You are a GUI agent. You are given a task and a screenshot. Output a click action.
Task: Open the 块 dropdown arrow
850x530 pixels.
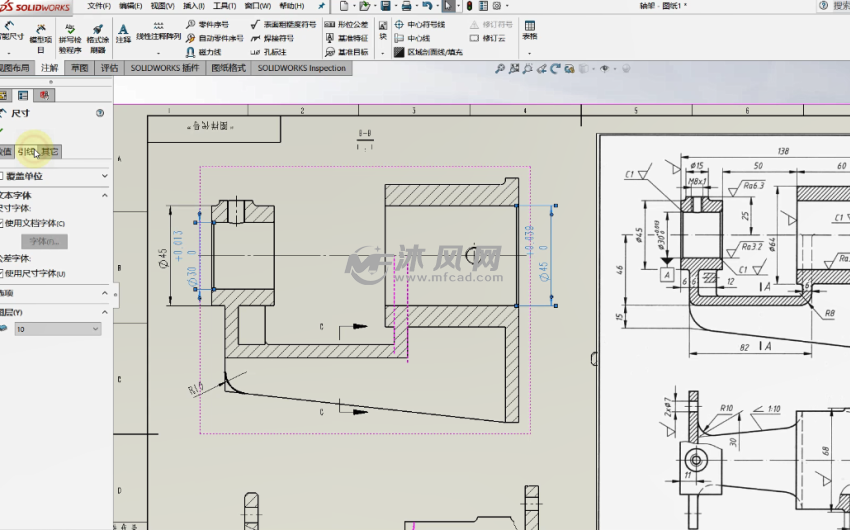click(383, 53)
